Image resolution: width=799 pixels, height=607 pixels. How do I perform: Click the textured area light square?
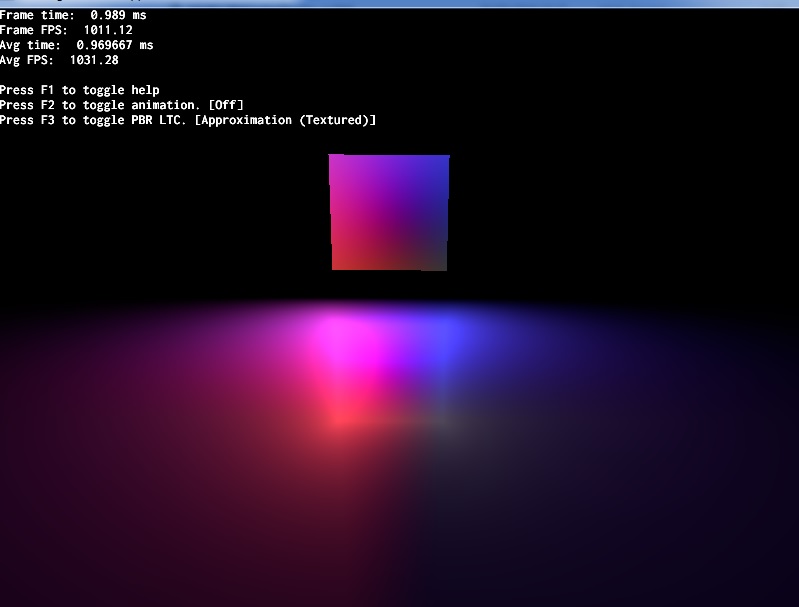coord(389,212)
